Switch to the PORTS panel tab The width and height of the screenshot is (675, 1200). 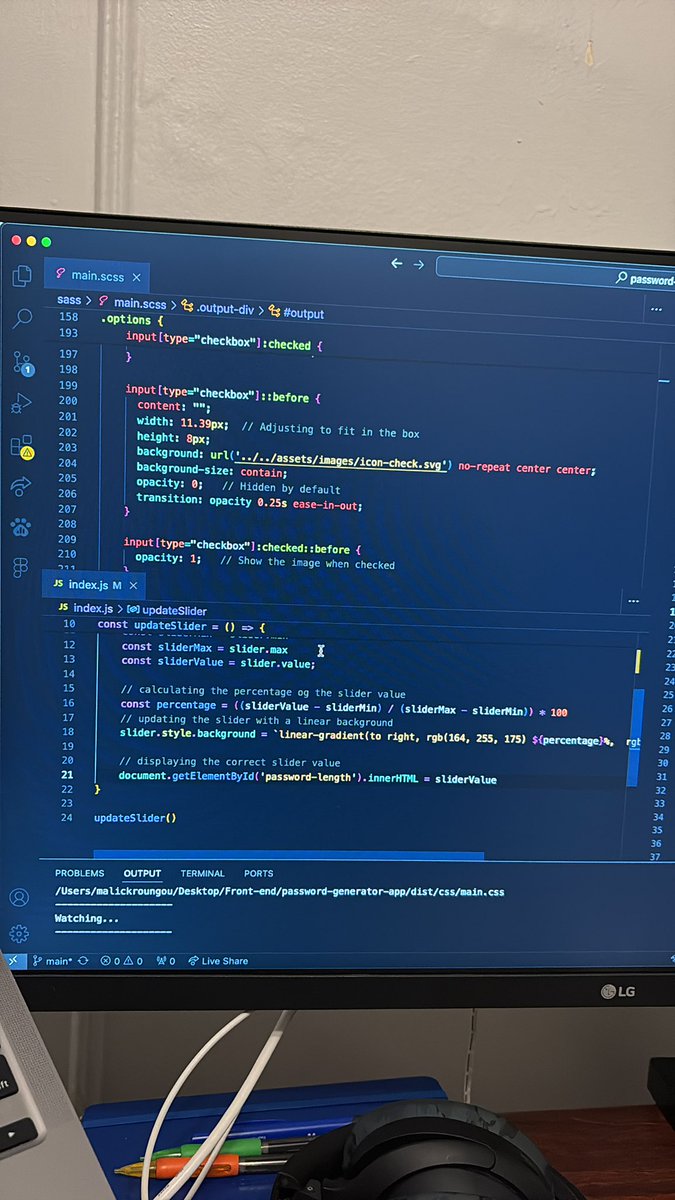click(258, 873)
